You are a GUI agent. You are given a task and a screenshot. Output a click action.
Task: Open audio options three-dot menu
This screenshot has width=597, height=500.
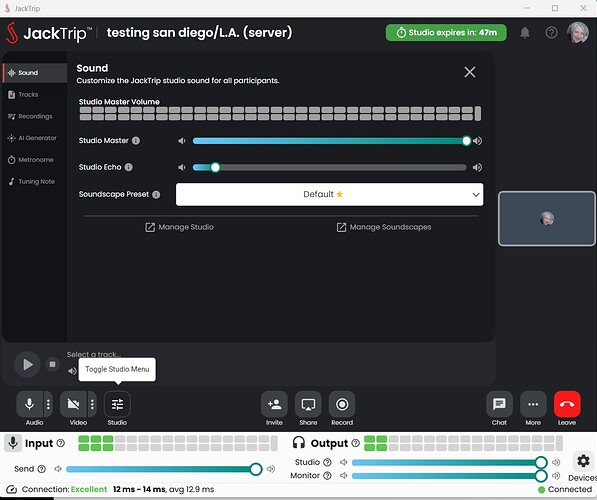pyautogui.click(x=48, y=404)
